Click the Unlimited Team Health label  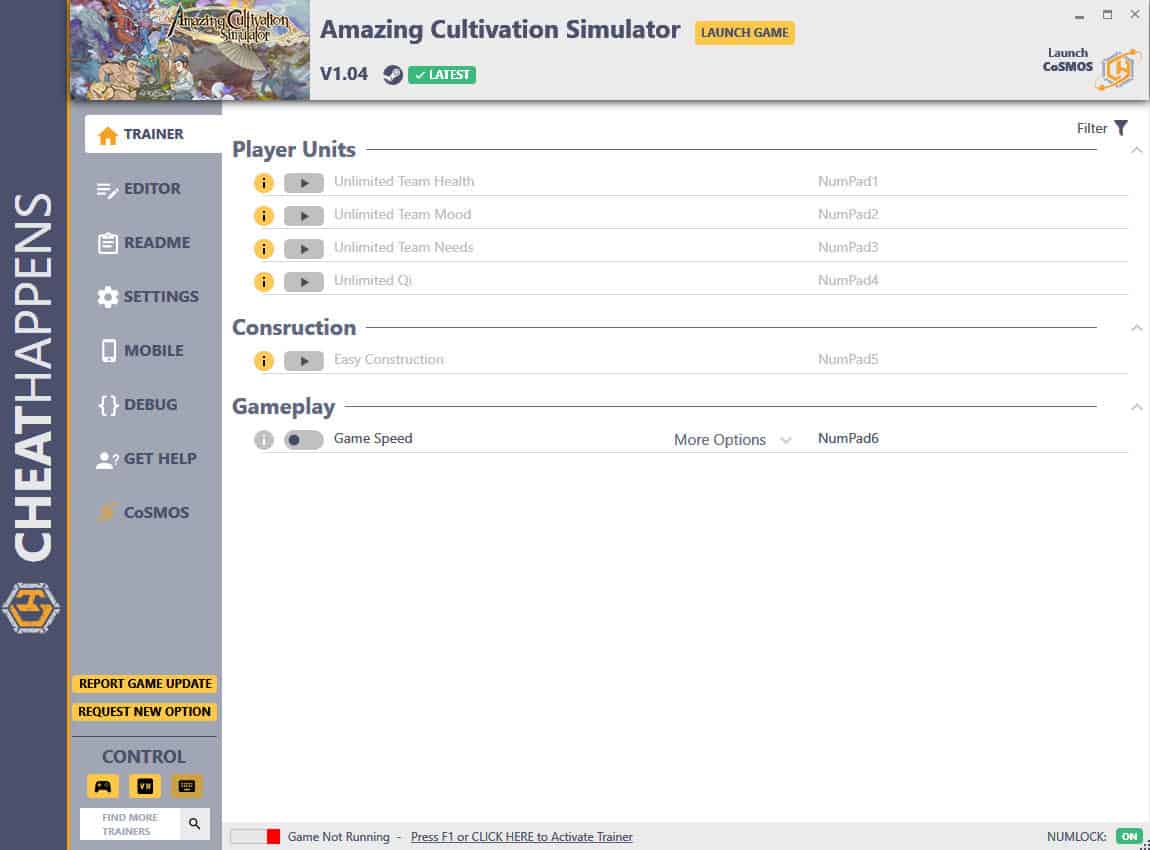pos(403,181)
